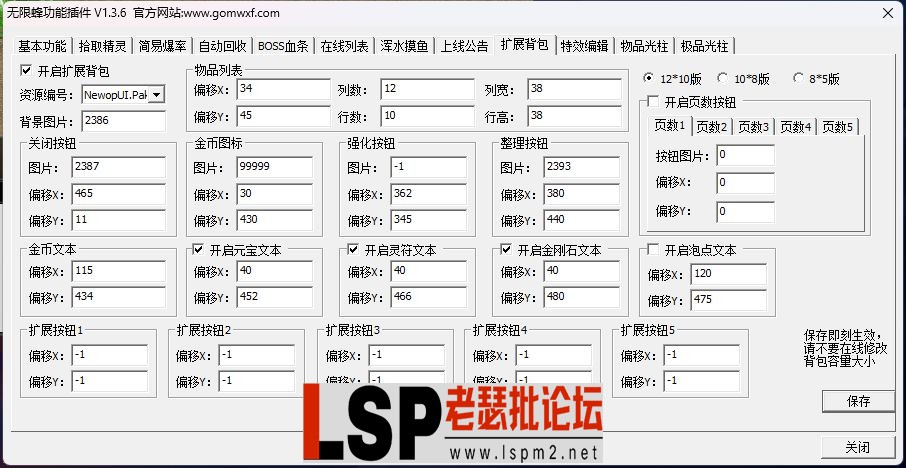The width and height of the screenshot is (906, 468).
Task: Switch to 基本功能 tab
Action: coord(42,46)
